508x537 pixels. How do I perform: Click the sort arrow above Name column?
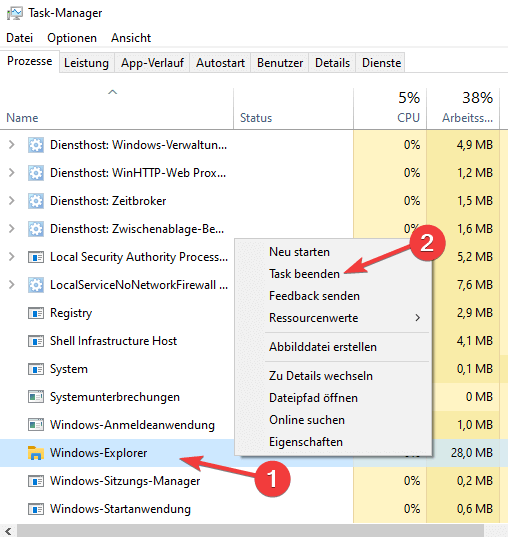pyautogui.click(x=112, y=92)
